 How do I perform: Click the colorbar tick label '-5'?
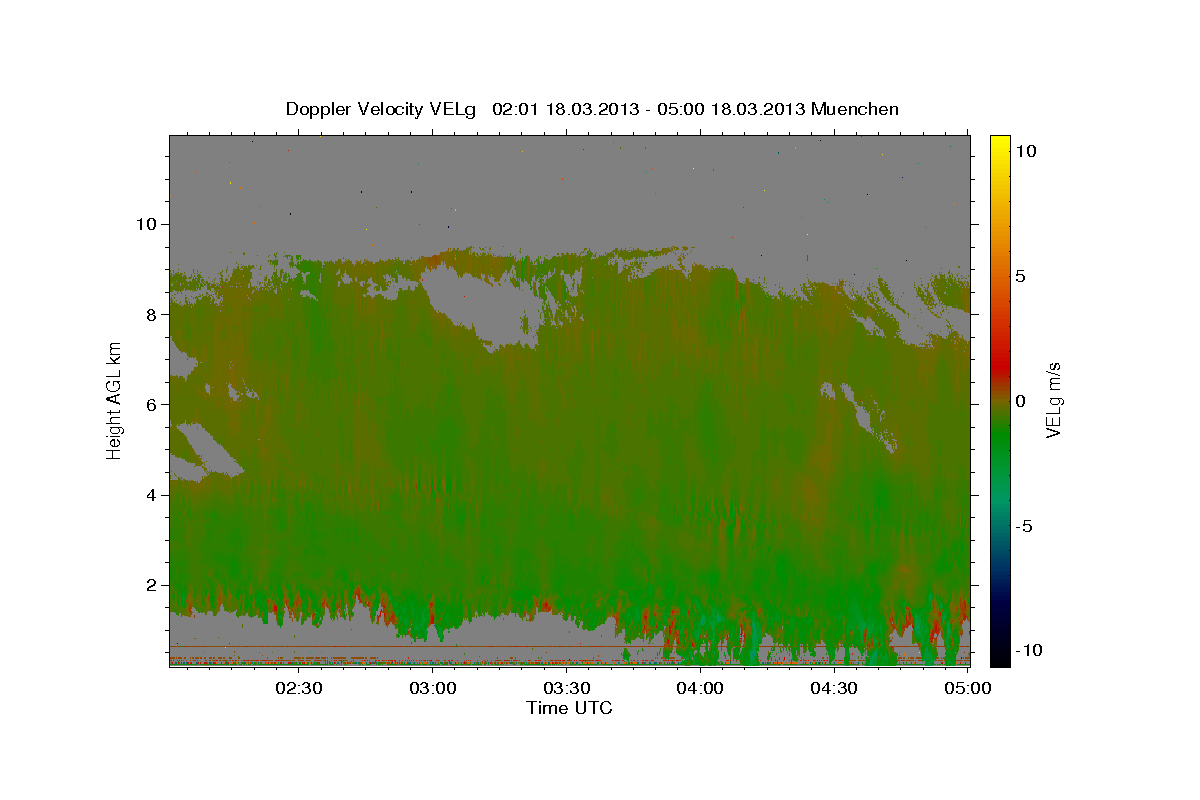(1025, 526)
